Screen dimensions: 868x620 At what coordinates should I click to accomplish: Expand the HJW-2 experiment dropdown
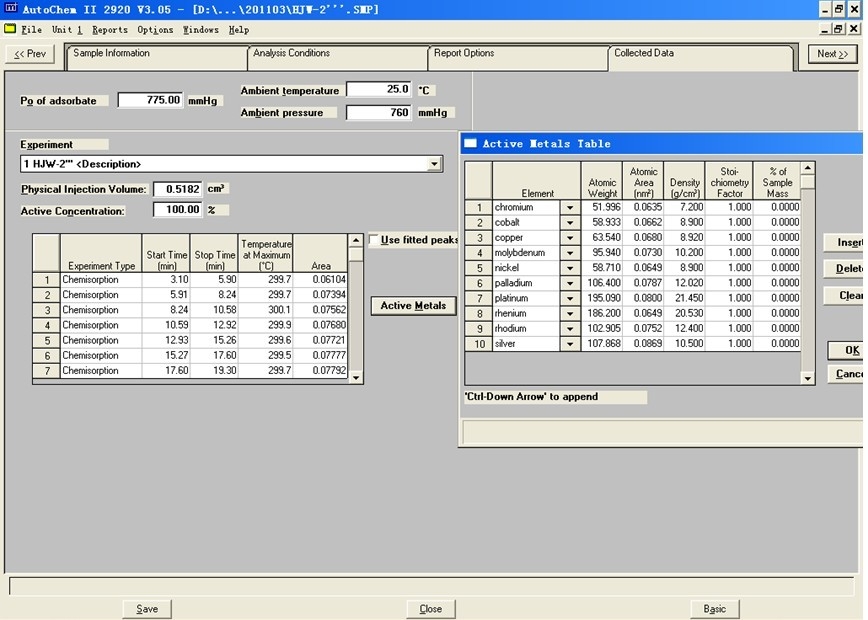click(x=434, y=164)
